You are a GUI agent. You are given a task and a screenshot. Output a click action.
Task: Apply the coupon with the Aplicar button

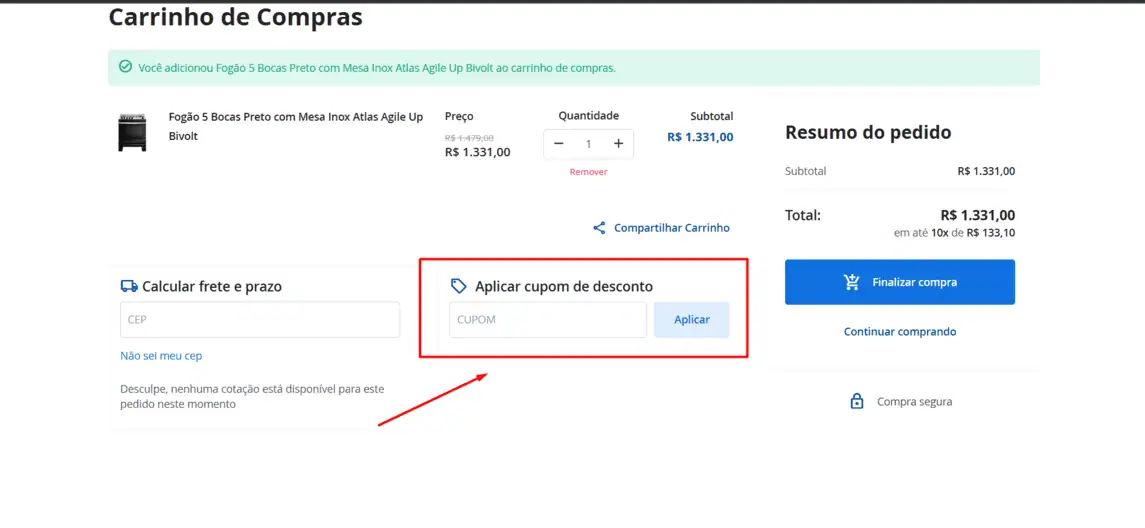click(x=692, y=320)
